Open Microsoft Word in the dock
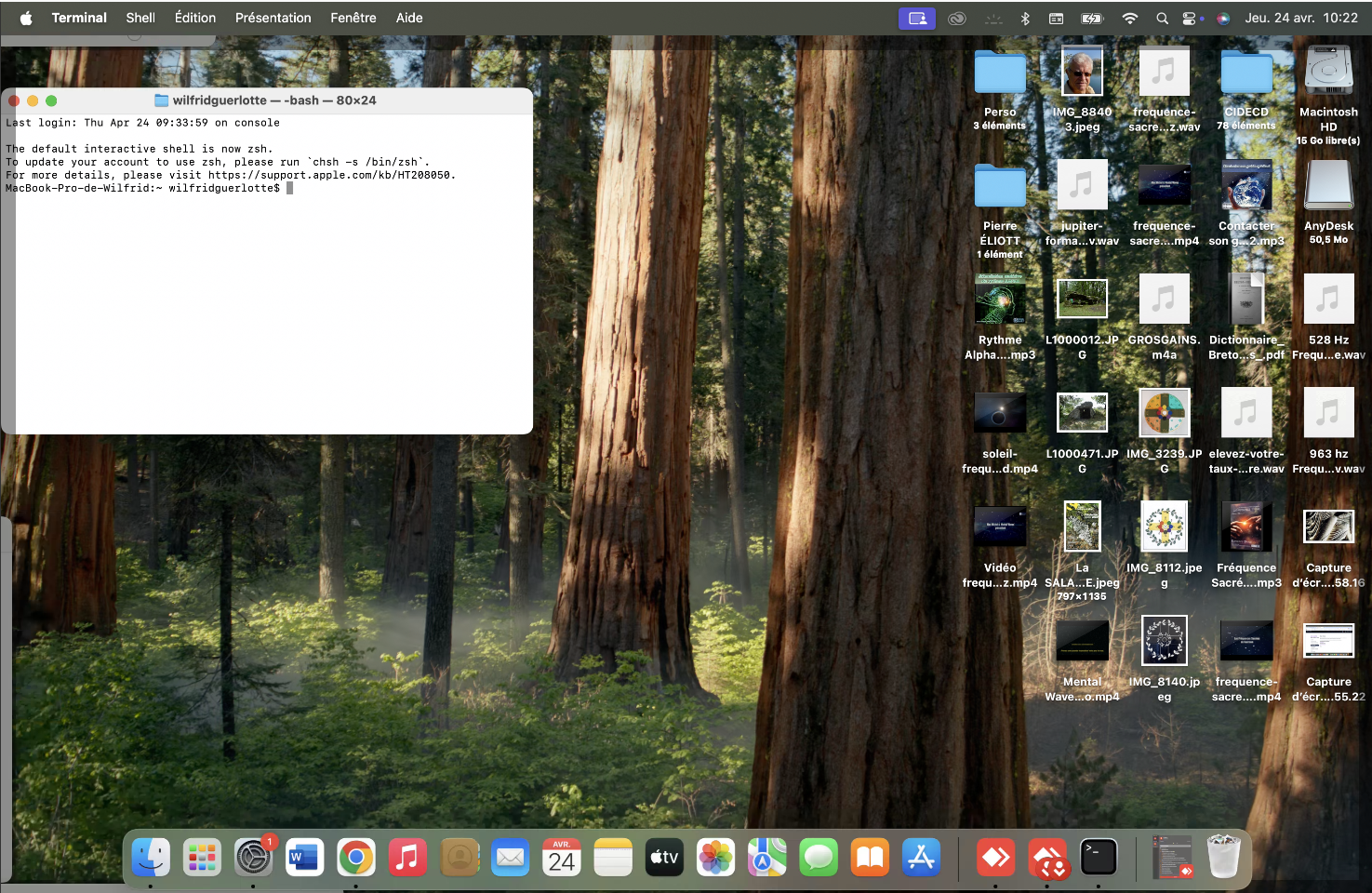Viewport: 1372px width, 893px height. click(x=304, y=857)
